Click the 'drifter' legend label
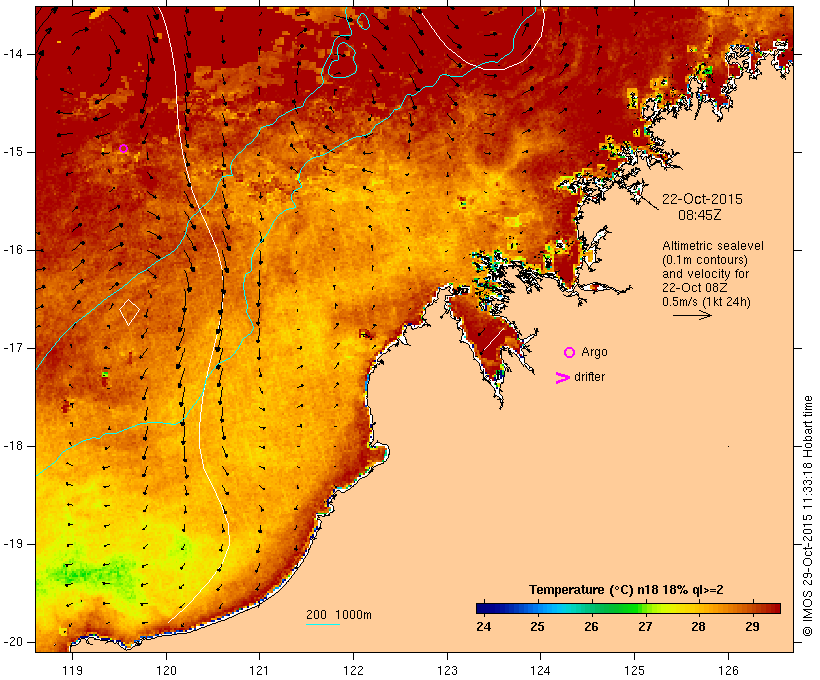820x680 pixels. pos(589,377)
